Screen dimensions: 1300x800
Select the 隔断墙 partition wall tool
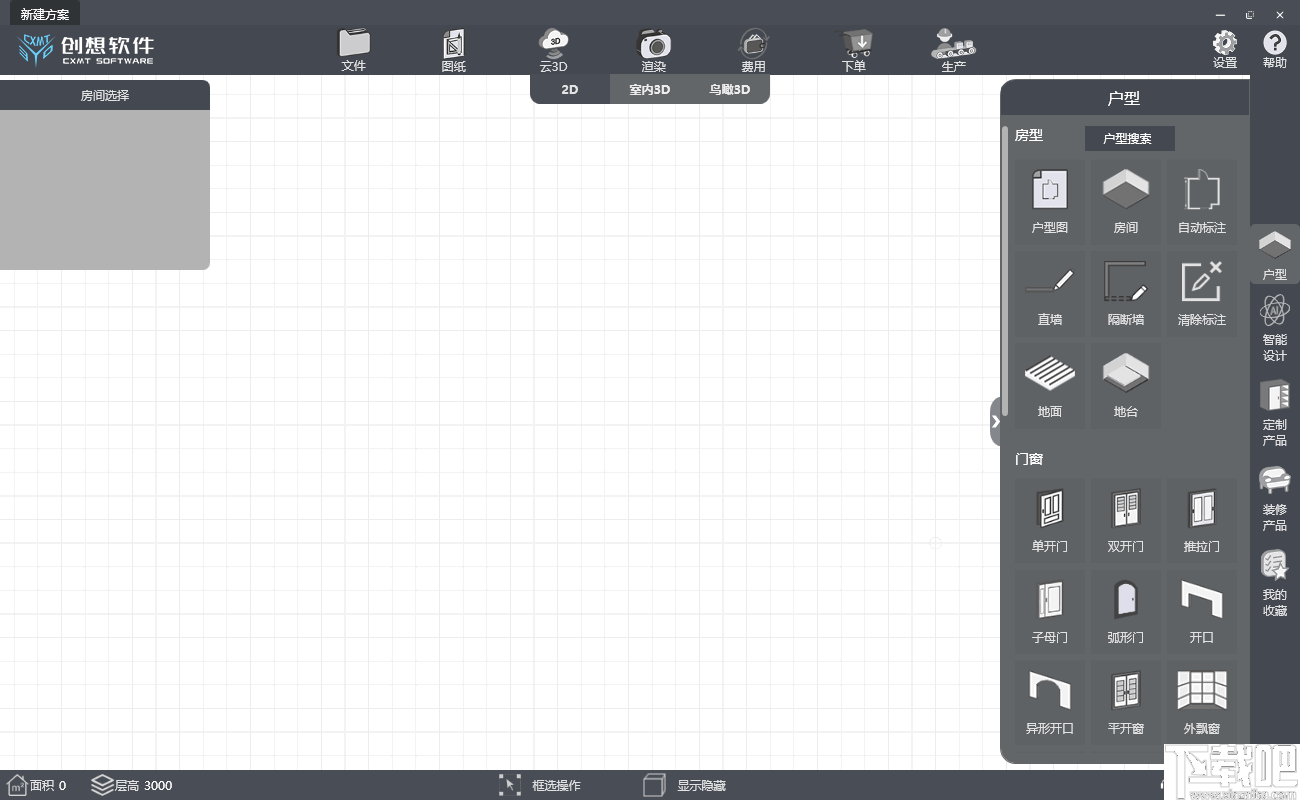click(x=1126, y=295)
